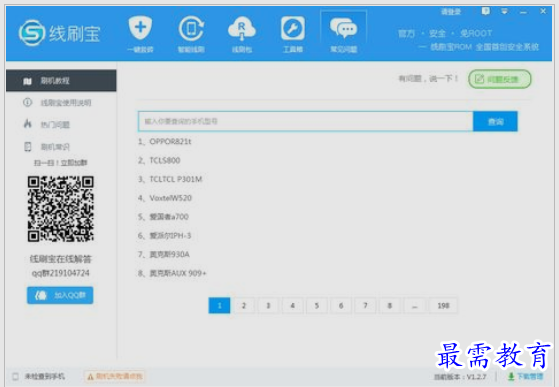The height and width of the screenshot is (387, 559).
Task: Click the green 问题反馈 button
Action: pos(499,79)
